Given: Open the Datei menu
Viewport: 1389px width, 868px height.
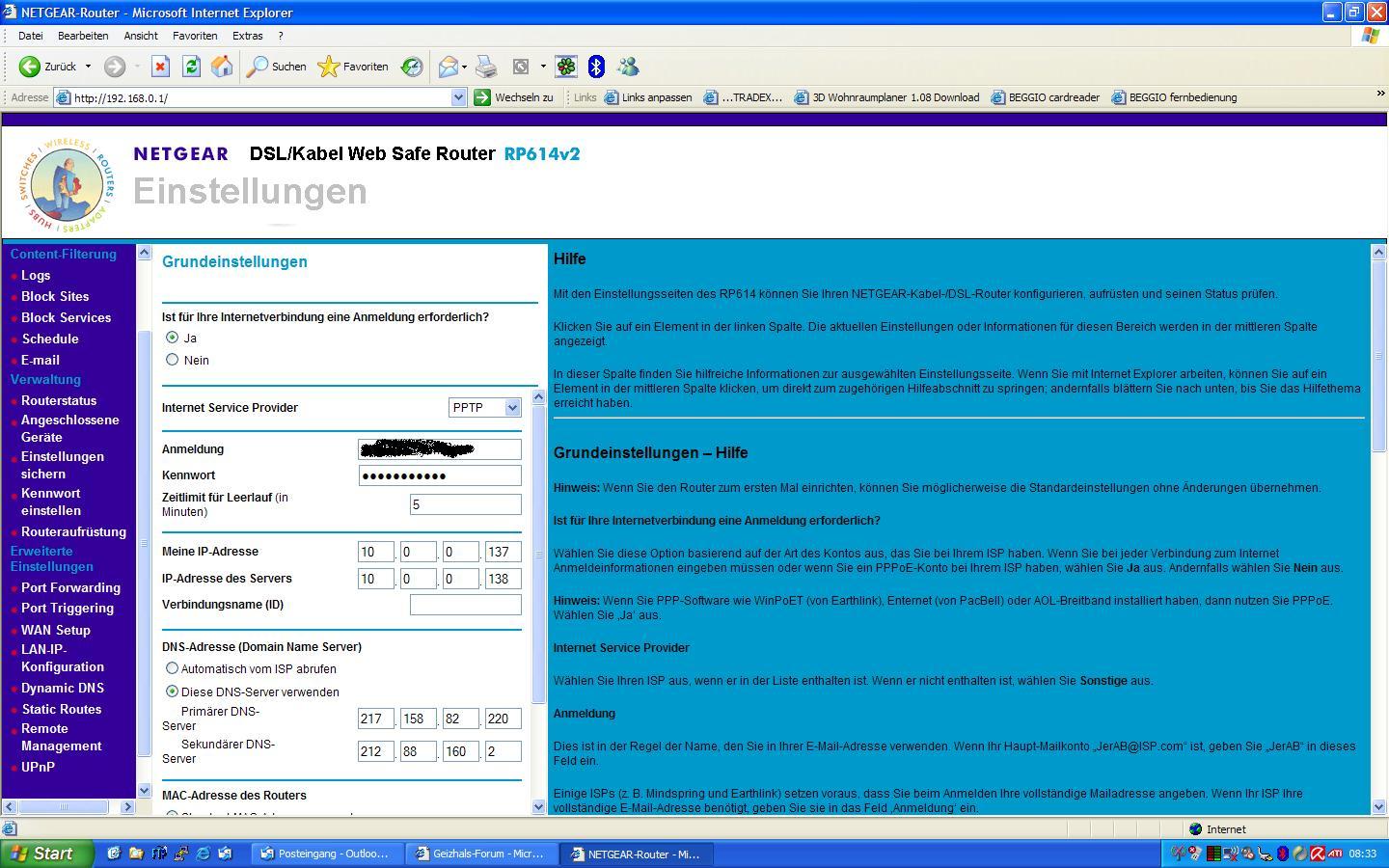Looking at the screenshot, I should click(x=31, y=36).
